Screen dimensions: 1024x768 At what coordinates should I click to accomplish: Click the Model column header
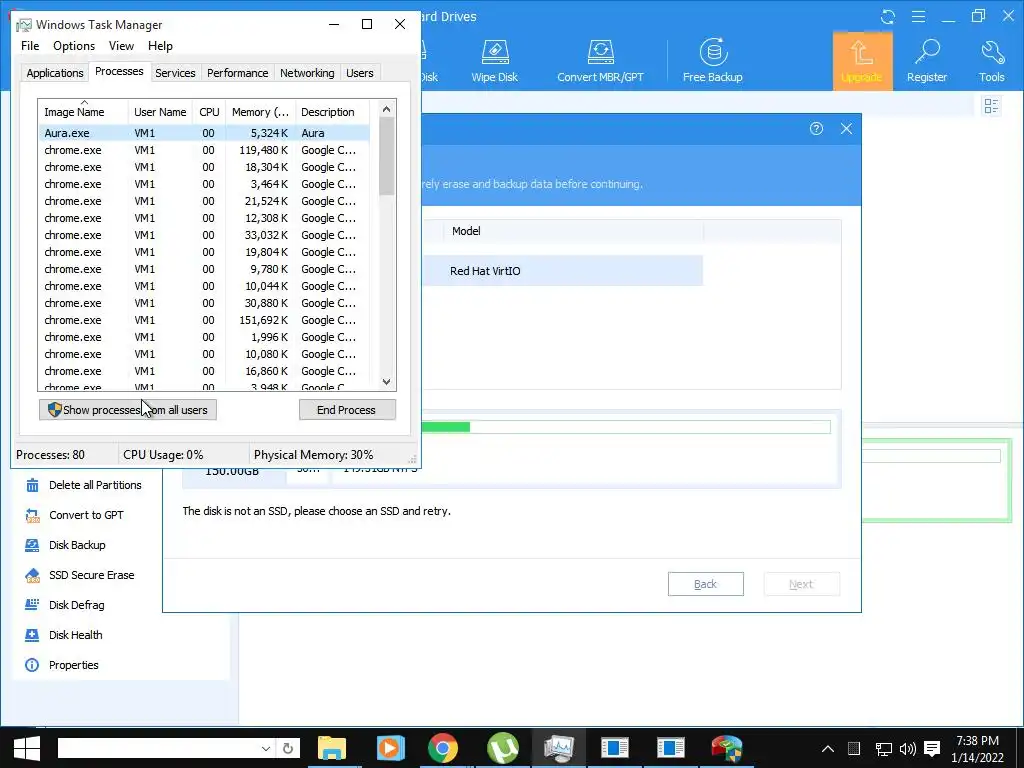(573, 231)
